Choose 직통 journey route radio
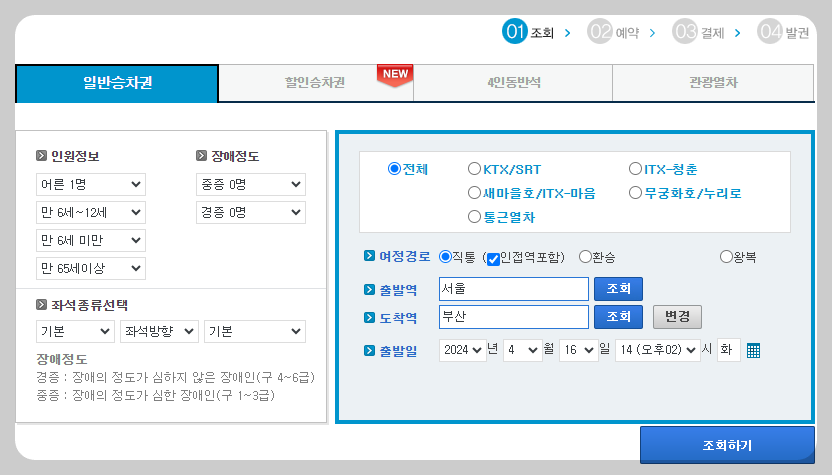Viewport: 832px width, 475px height. 445,257
